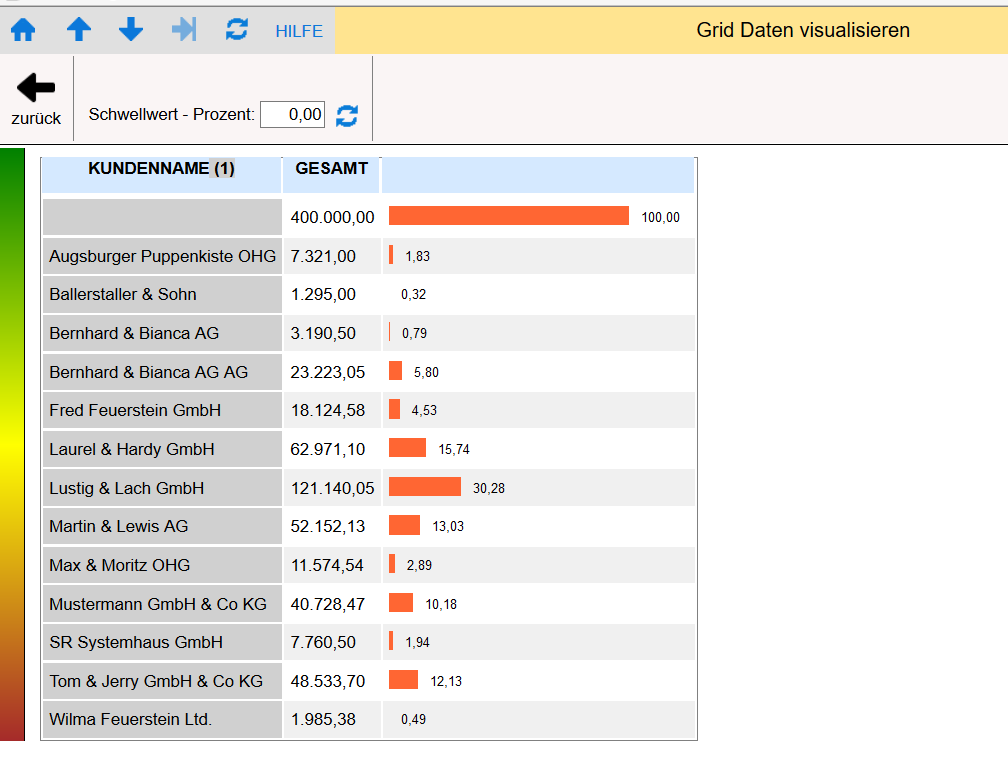
Task: Sort by KUNDENNAME column header
Action: coord(161,169)
